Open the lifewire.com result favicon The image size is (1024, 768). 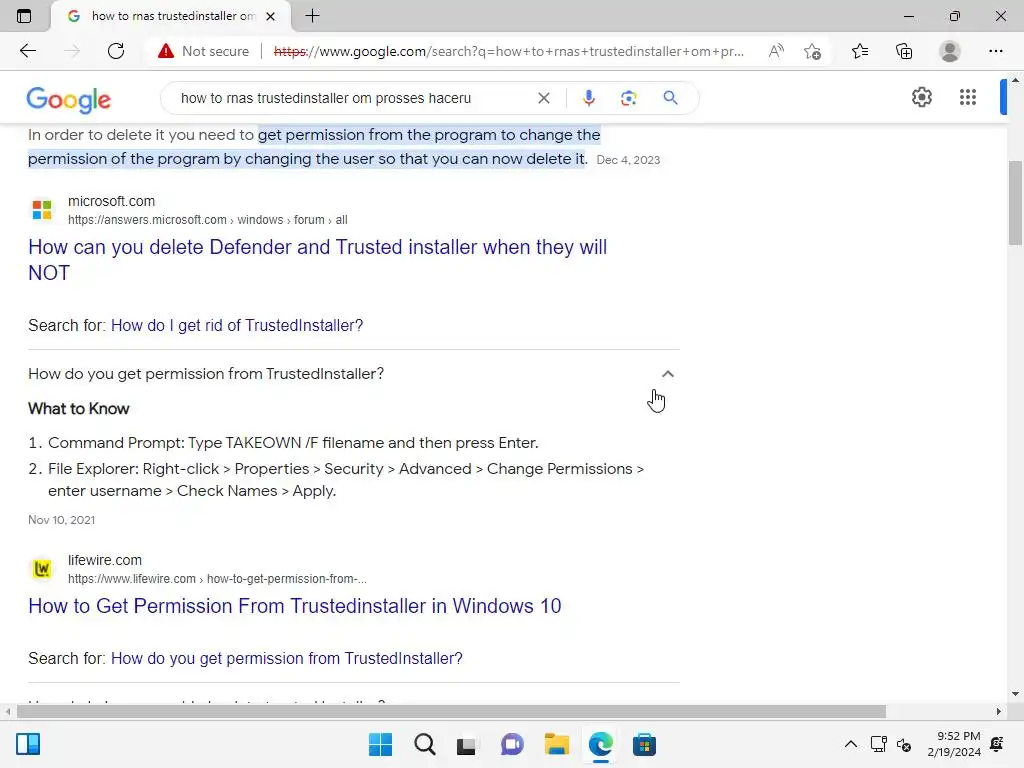(x=42, y=569)
